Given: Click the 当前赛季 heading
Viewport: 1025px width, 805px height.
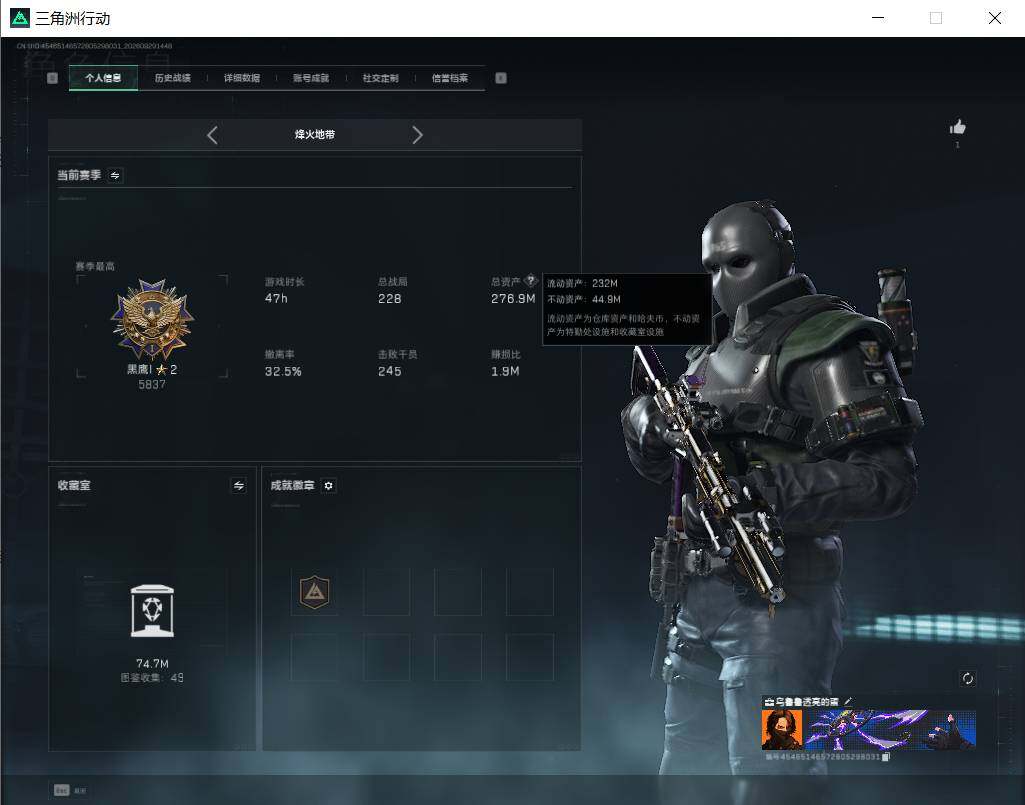Looking at the screenshot, I should 79,175.
